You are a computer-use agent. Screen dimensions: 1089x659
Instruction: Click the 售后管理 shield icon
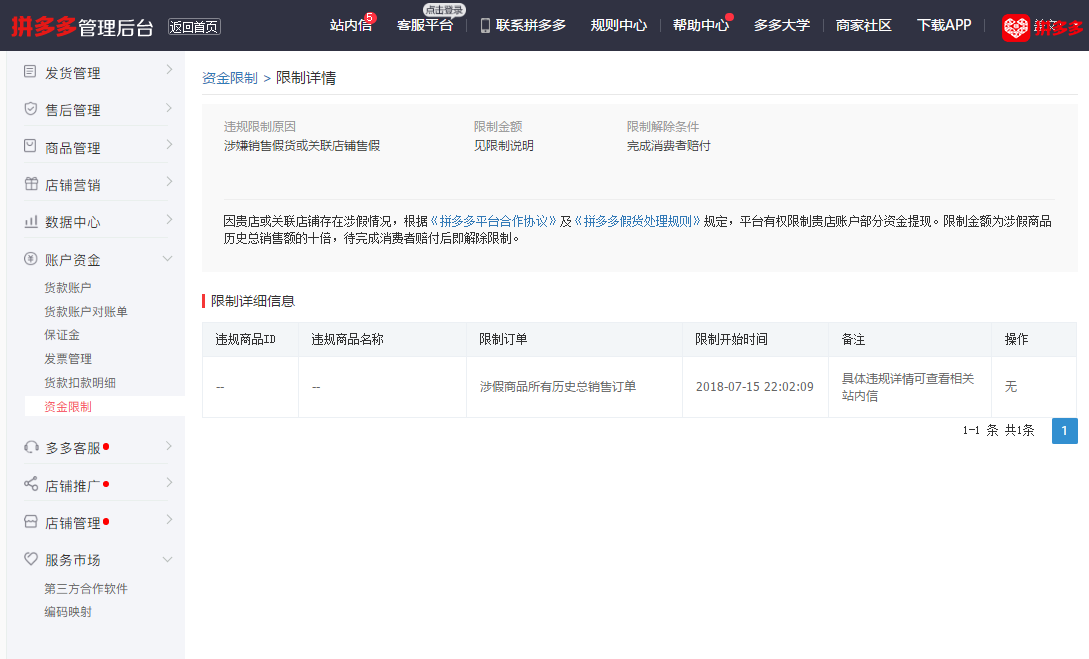[30, 108]
